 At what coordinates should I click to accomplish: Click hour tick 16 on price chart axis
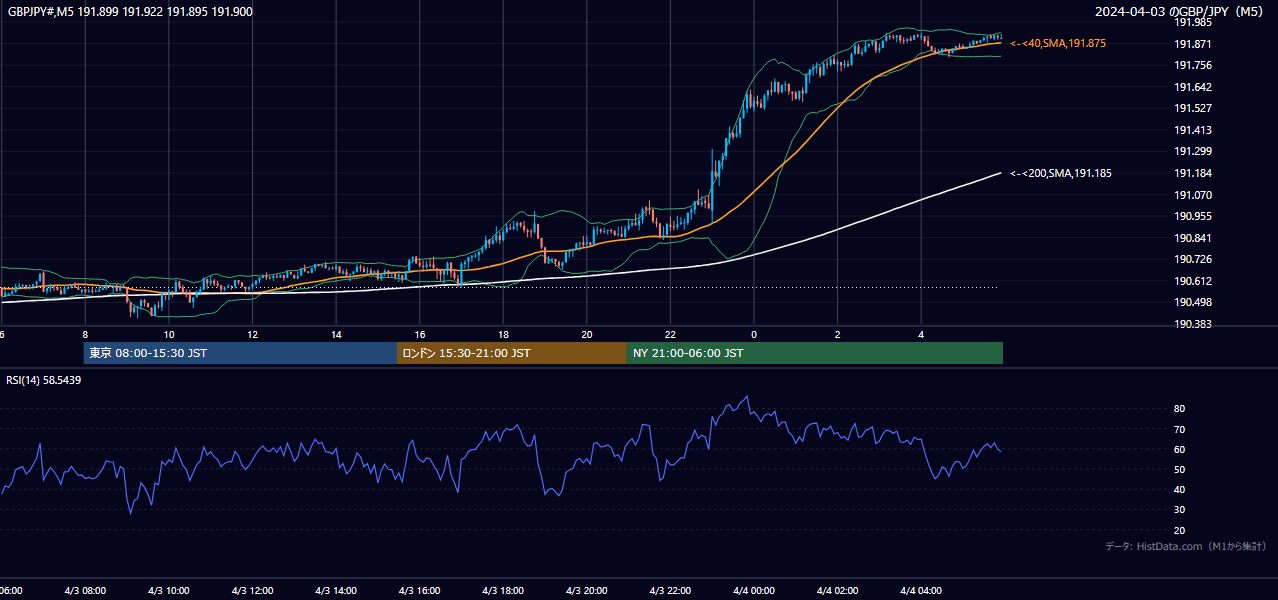pos(420,334)
